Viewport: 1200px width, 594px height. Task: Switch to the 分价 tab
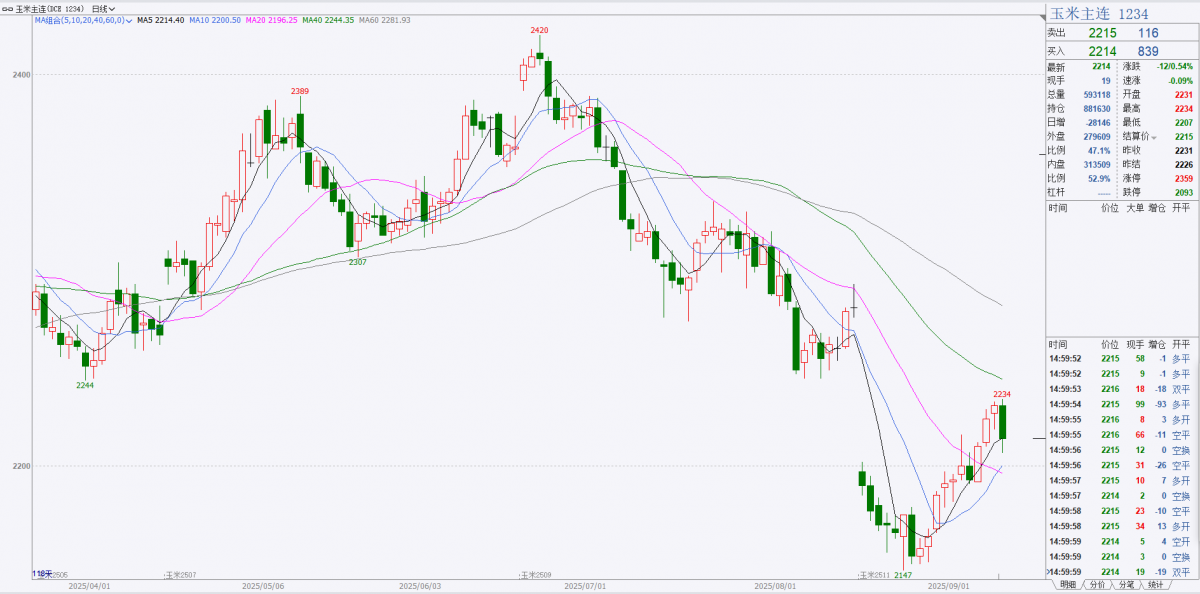pos(1097,584)
